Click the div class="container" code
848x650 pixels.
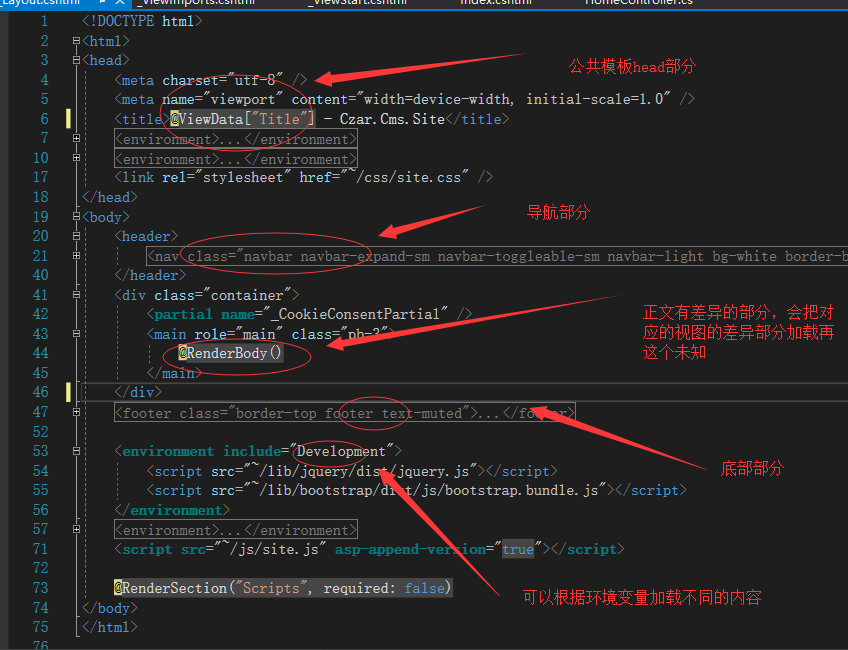point(207,295)
